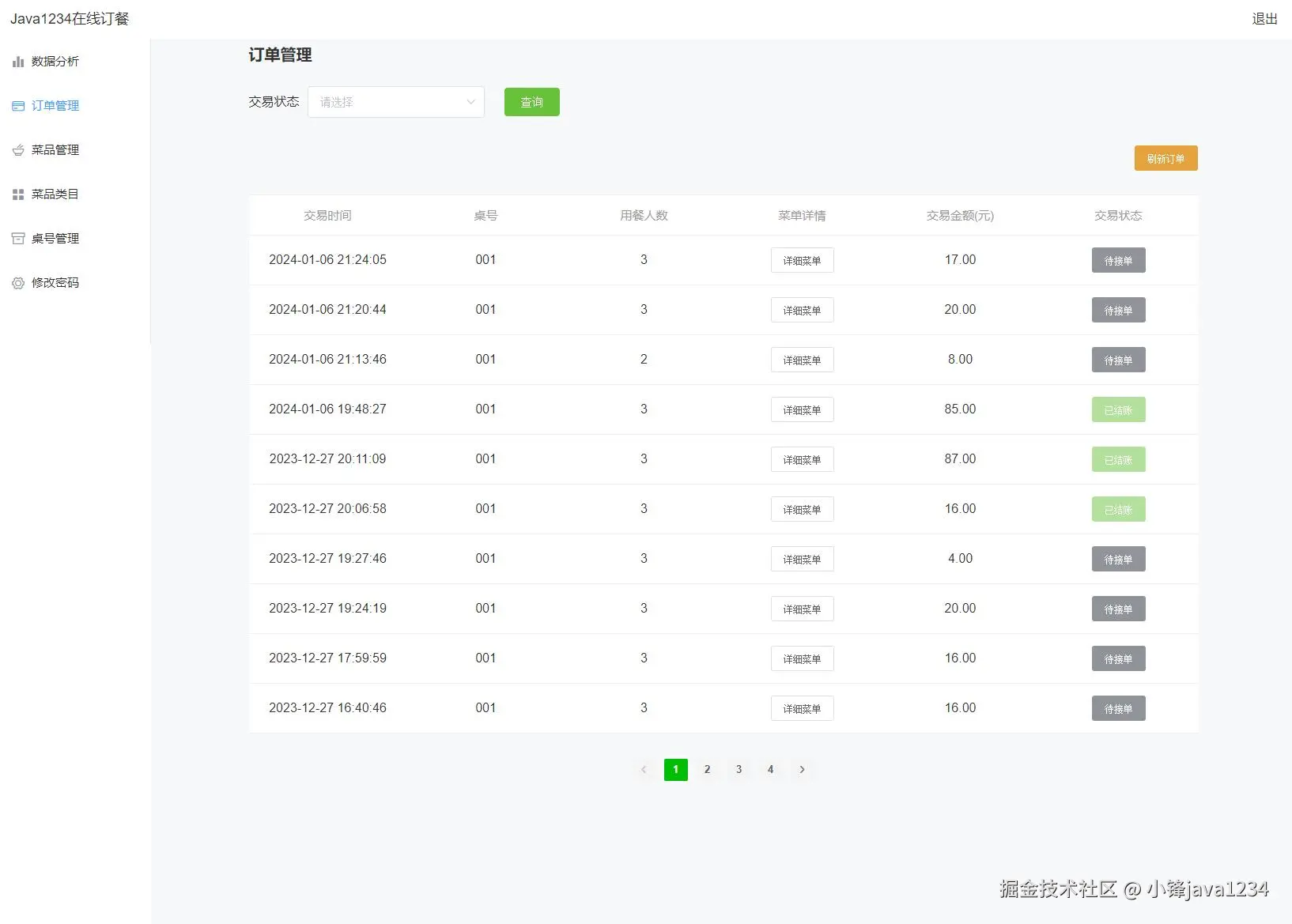Click the 订单管理 page heading
1292x924 pixels.
280,55
